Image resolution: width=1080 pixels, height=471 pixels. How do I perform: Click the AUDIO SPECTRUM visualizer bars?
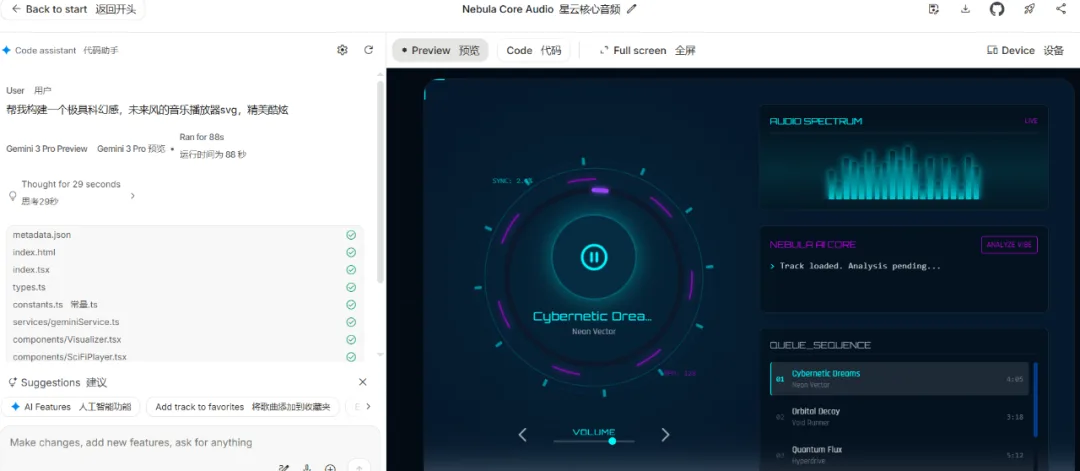click(904, 173)
